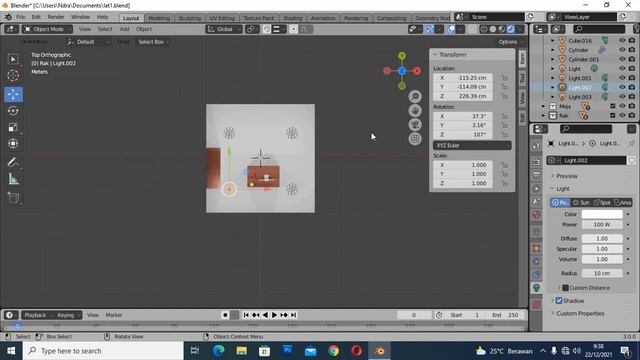Screen dimensions: 640x360
Task: Switch to the Sculpting workspace tab
Action: pos(189,18)
